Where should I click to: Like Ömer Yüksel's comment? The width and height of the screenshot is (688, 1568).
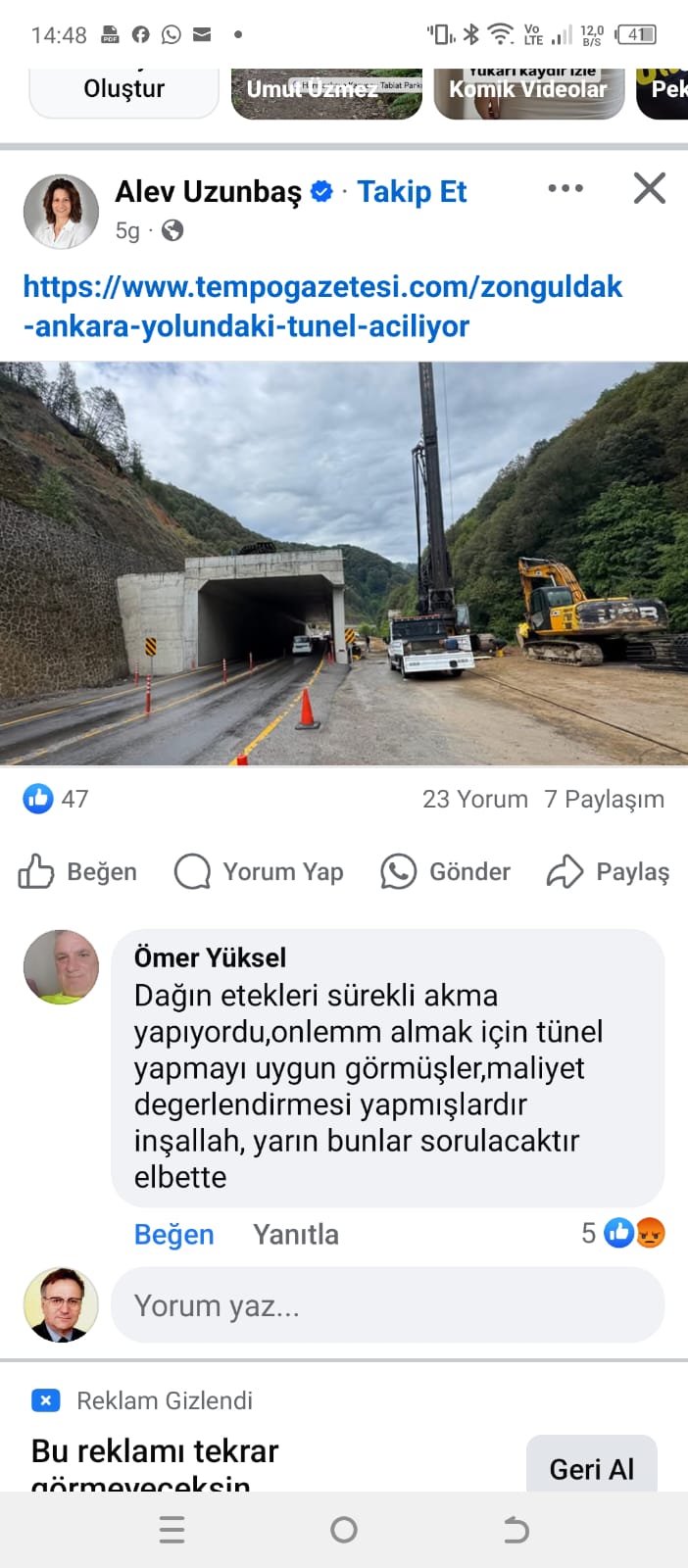(x=173, y=1234)
